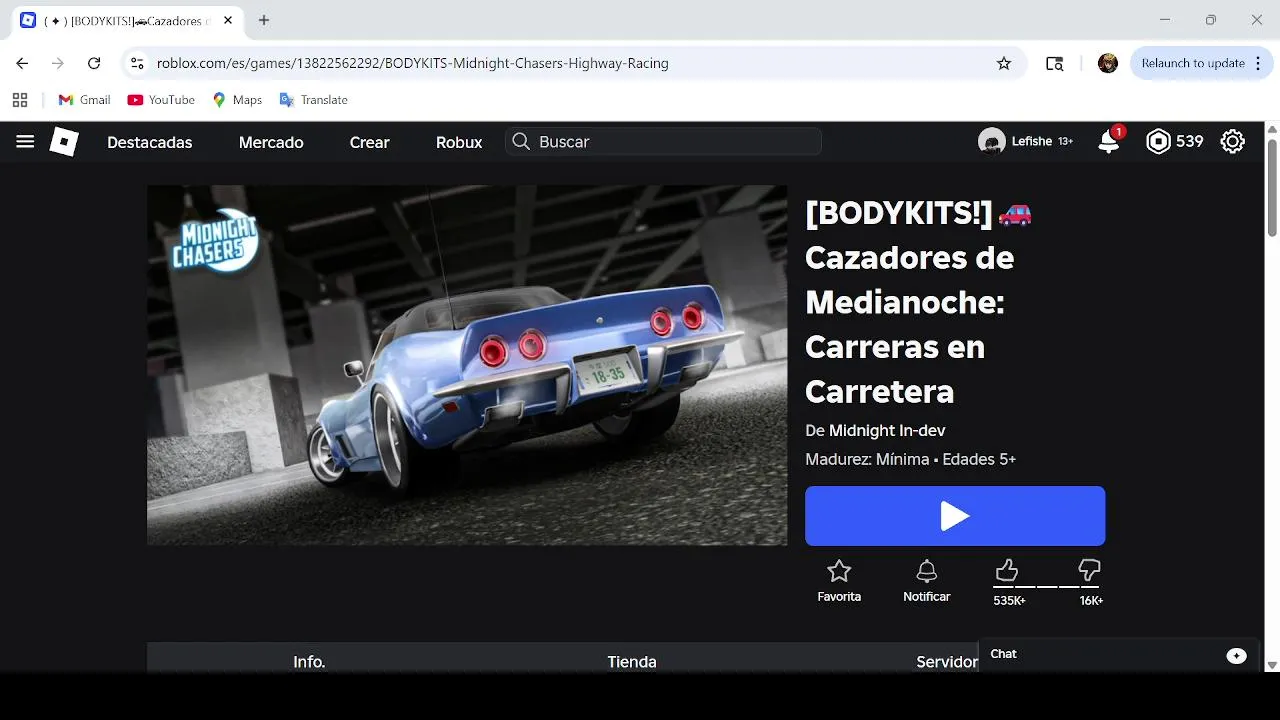Like the game with thumbs-up icon

click(x=1007, y=570)
